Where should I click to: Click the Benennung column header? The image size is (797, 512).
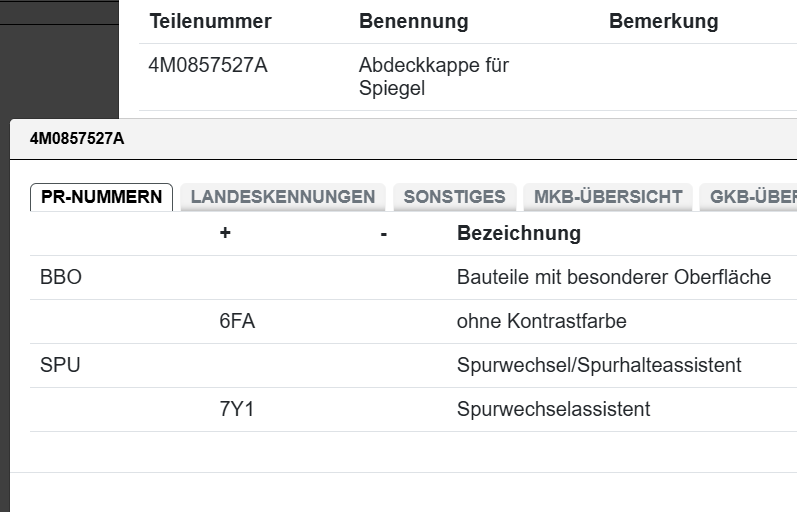(x=413, y=21)
